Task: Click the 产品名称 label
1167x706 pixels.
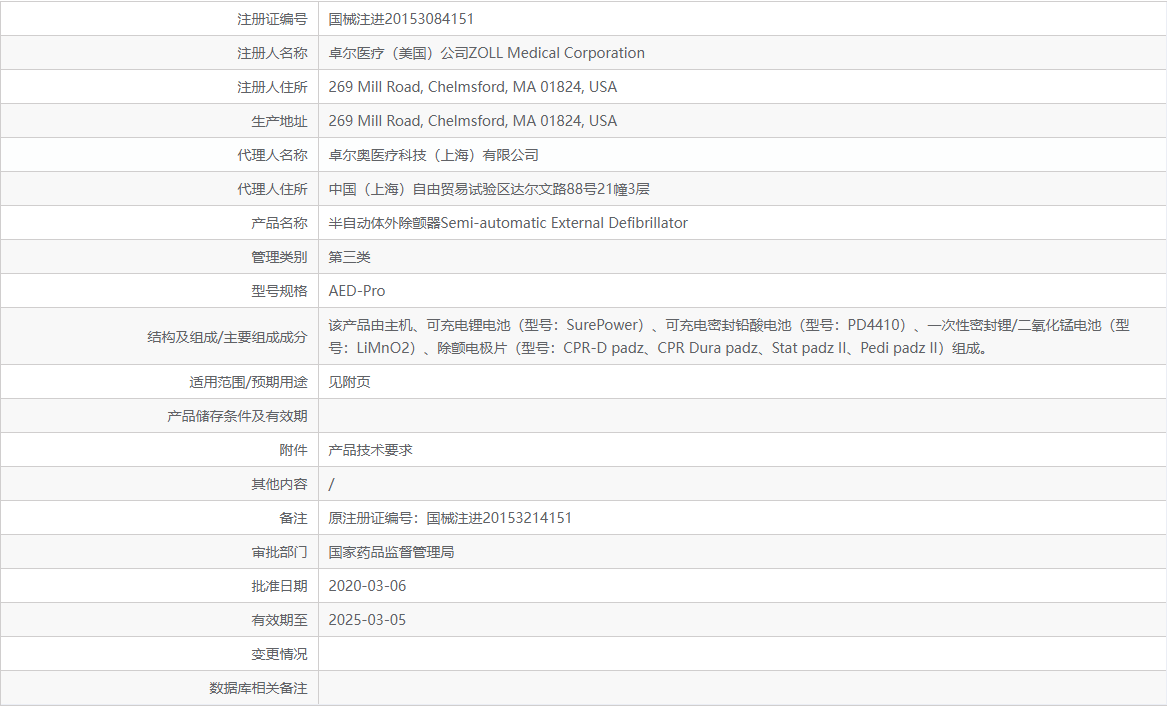Action: click(x=279, y=222)
